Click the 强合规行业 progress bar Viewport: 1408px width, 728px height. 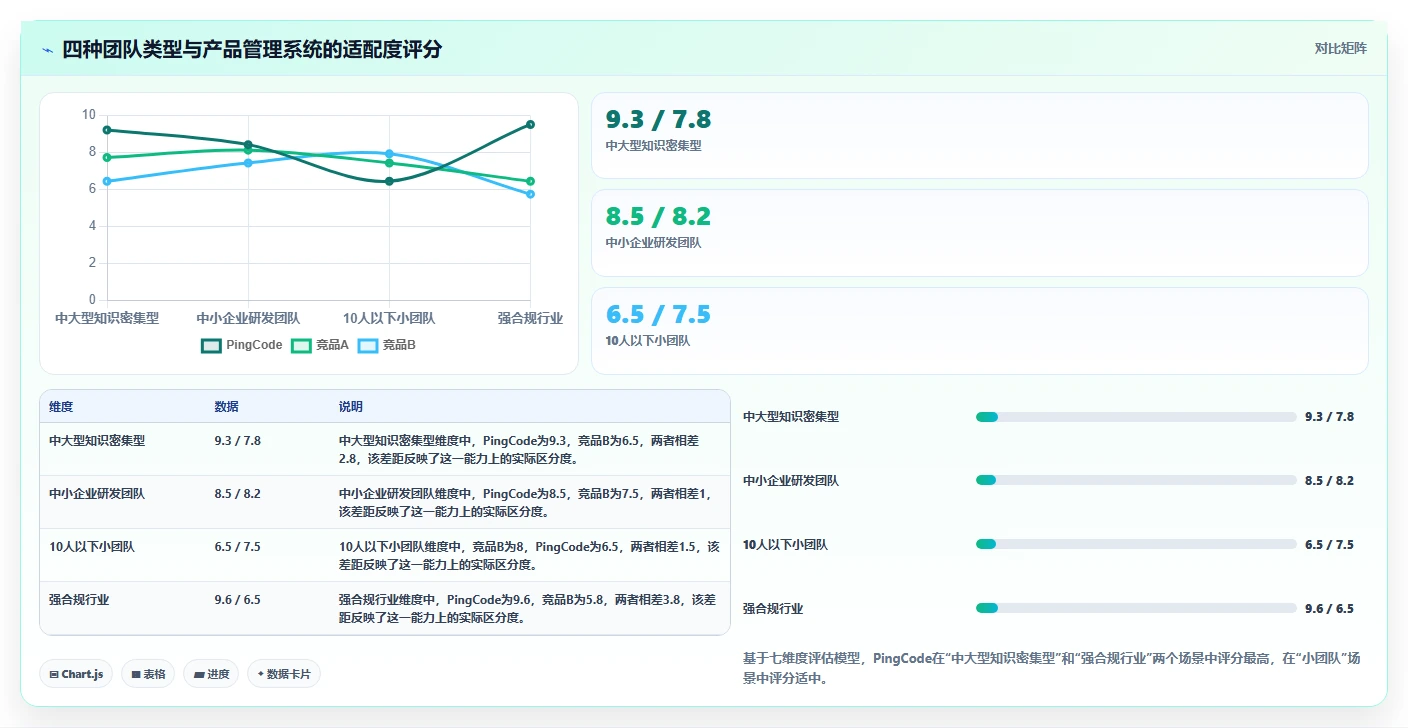[1136, 608]
